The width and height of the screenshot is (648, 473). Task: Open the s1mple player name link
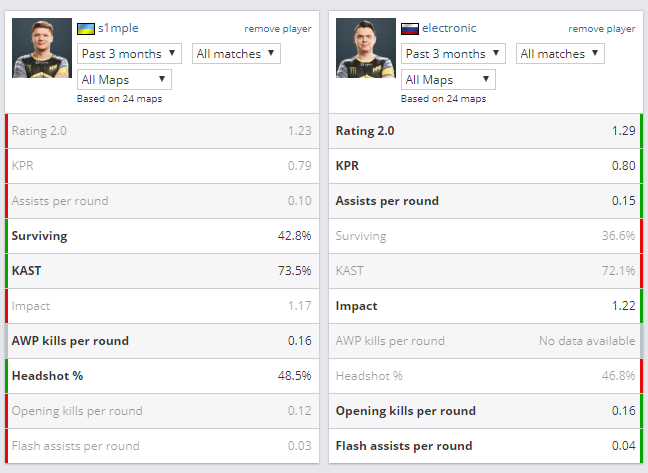[x=118, y=28]
